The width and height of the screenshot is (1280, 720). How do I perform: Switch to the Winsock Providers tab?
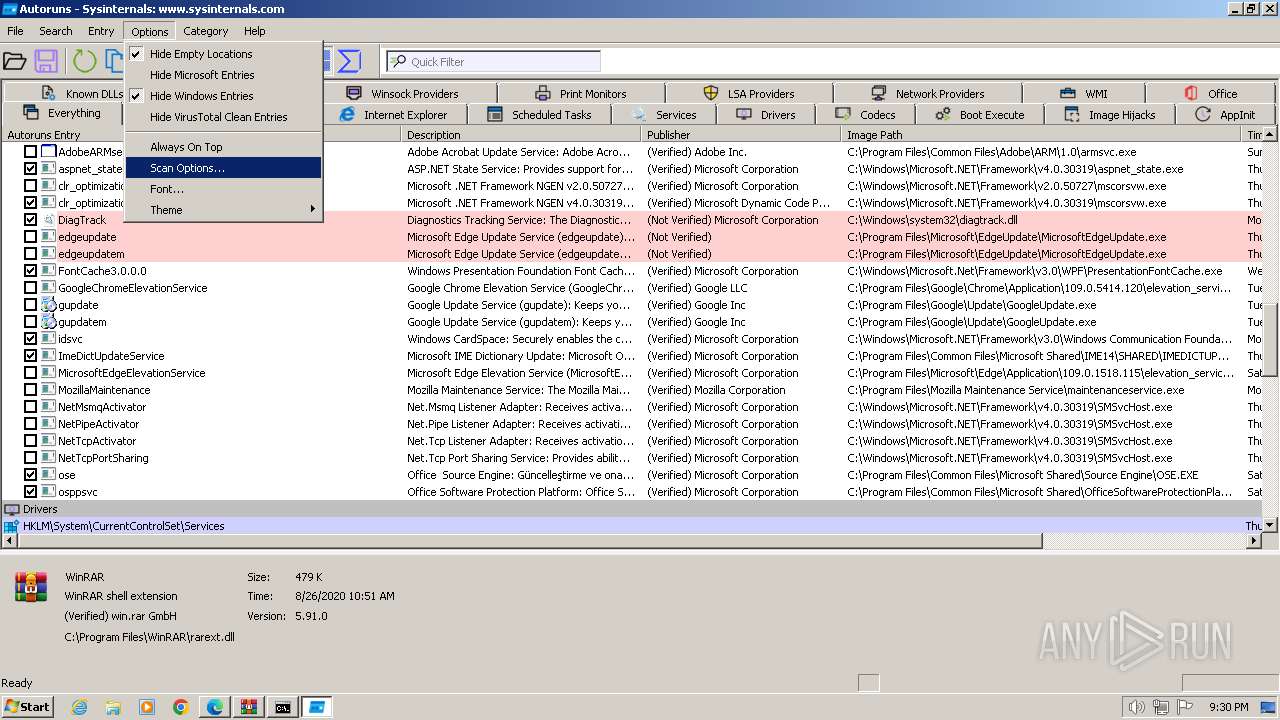(402, 94)
